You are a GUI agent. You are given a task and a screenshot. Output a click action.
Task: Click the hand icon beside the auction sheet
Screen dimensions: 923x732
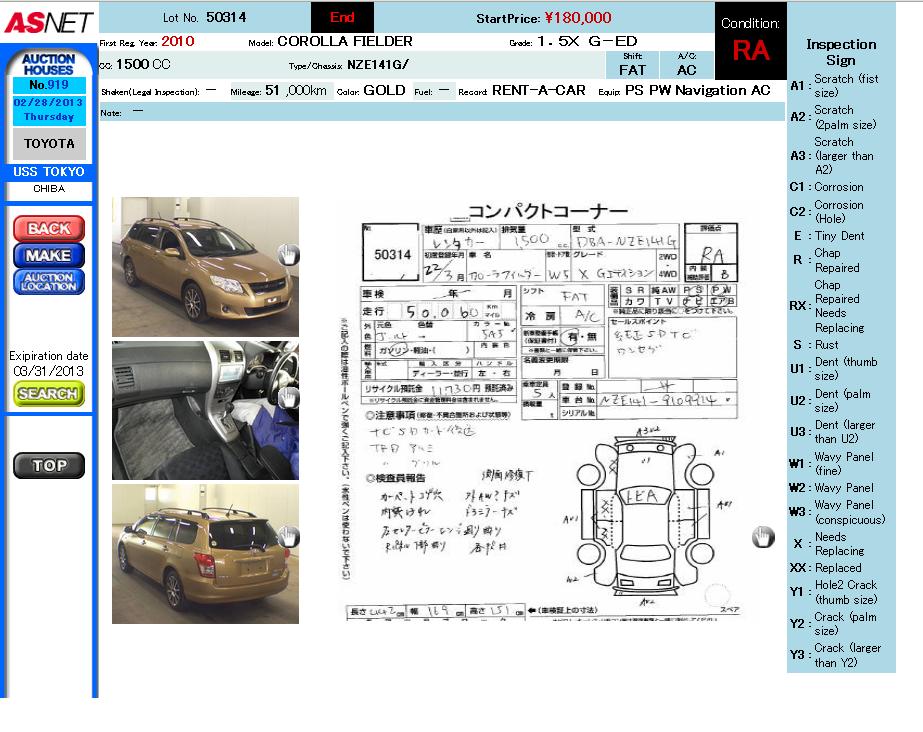click(x=763, y=537)
